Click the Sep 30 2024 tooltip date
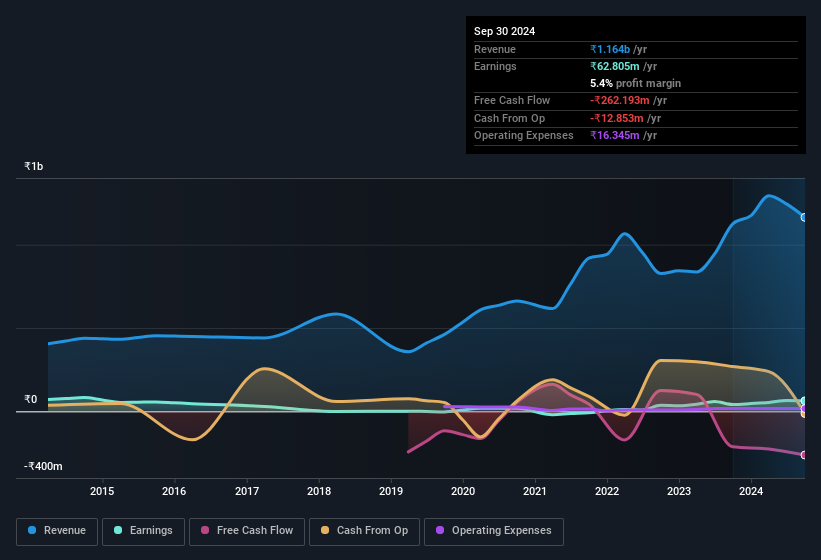Image resolution: width=821 pixels, height=560 pixels. (x=504, y=31)
